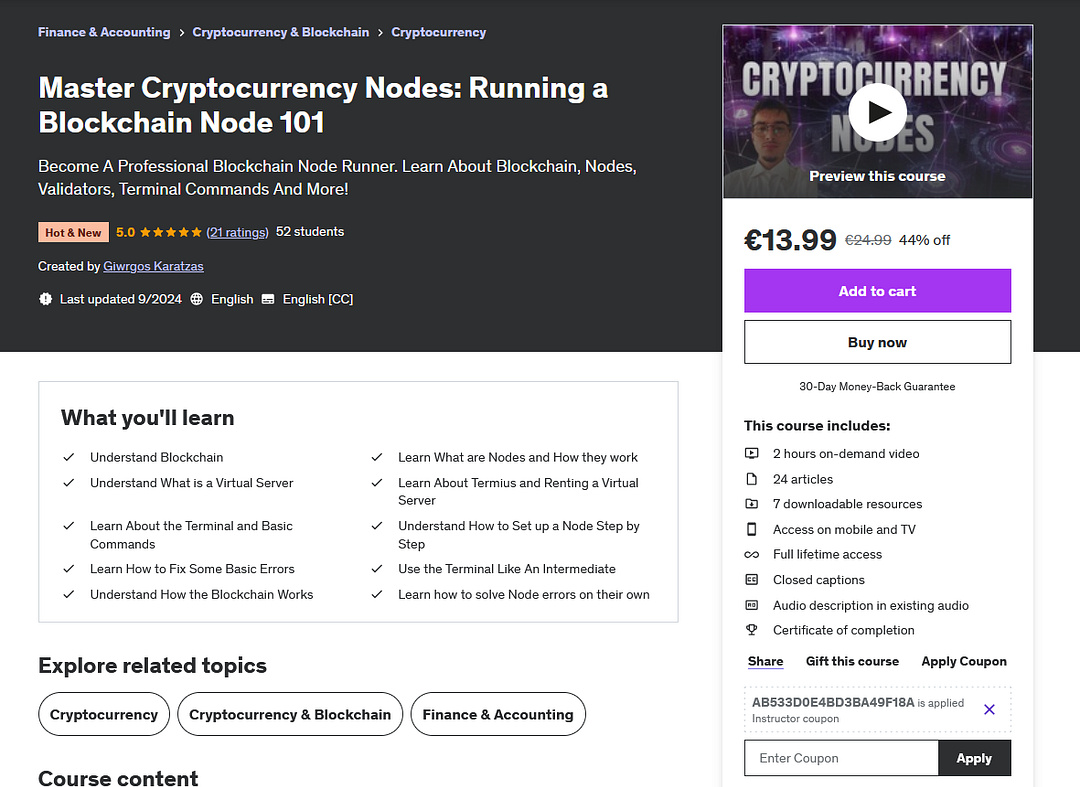1080x787 pixels.
Task: Click the globe language icon
Action: pos(196,299)
